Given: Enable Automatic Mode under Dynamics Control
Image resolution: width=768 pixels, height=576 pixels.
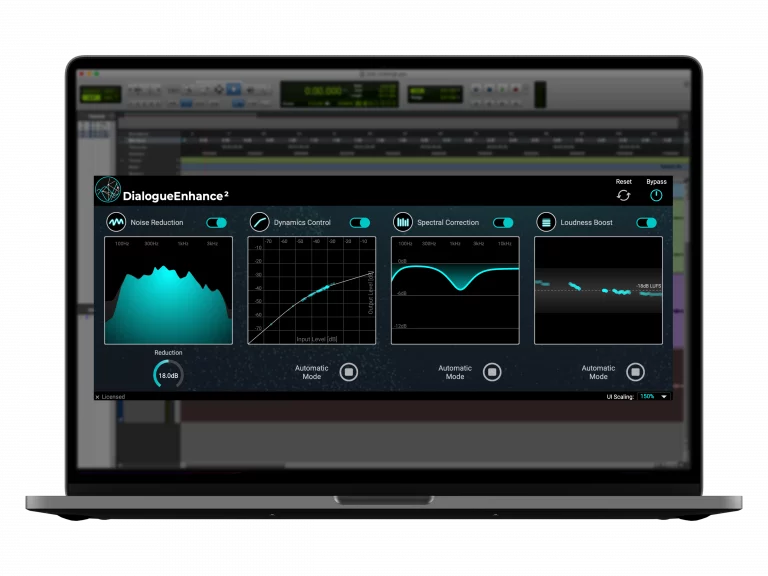Looking at the screenshot, I should pyautogui.click(x=349, y=372).
